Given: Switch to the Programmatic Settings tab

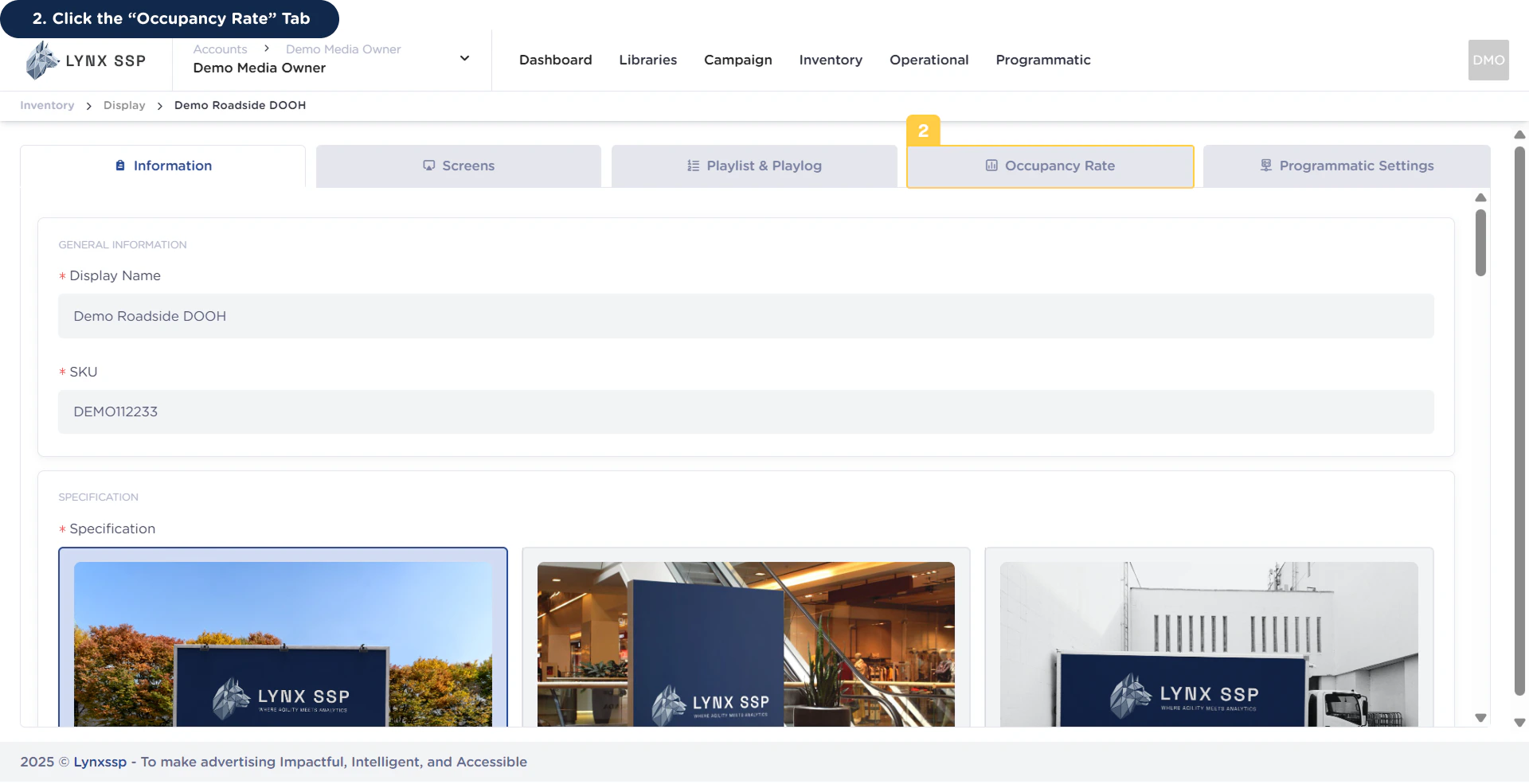Looking at the screenshot, I should 1347,166.
